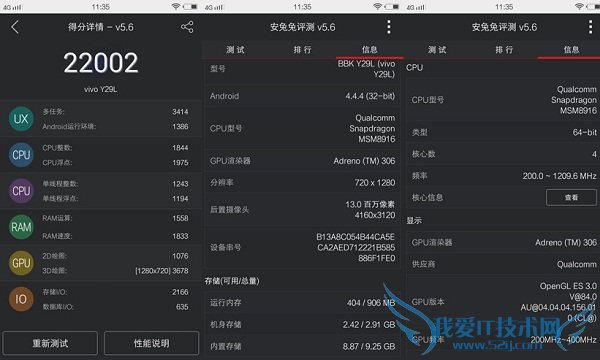Image resolution: width=600 pixels, height=360 pixels.
Task: Tap 4G signal indicator in right status bar
Action: click(x=416, y=7)
